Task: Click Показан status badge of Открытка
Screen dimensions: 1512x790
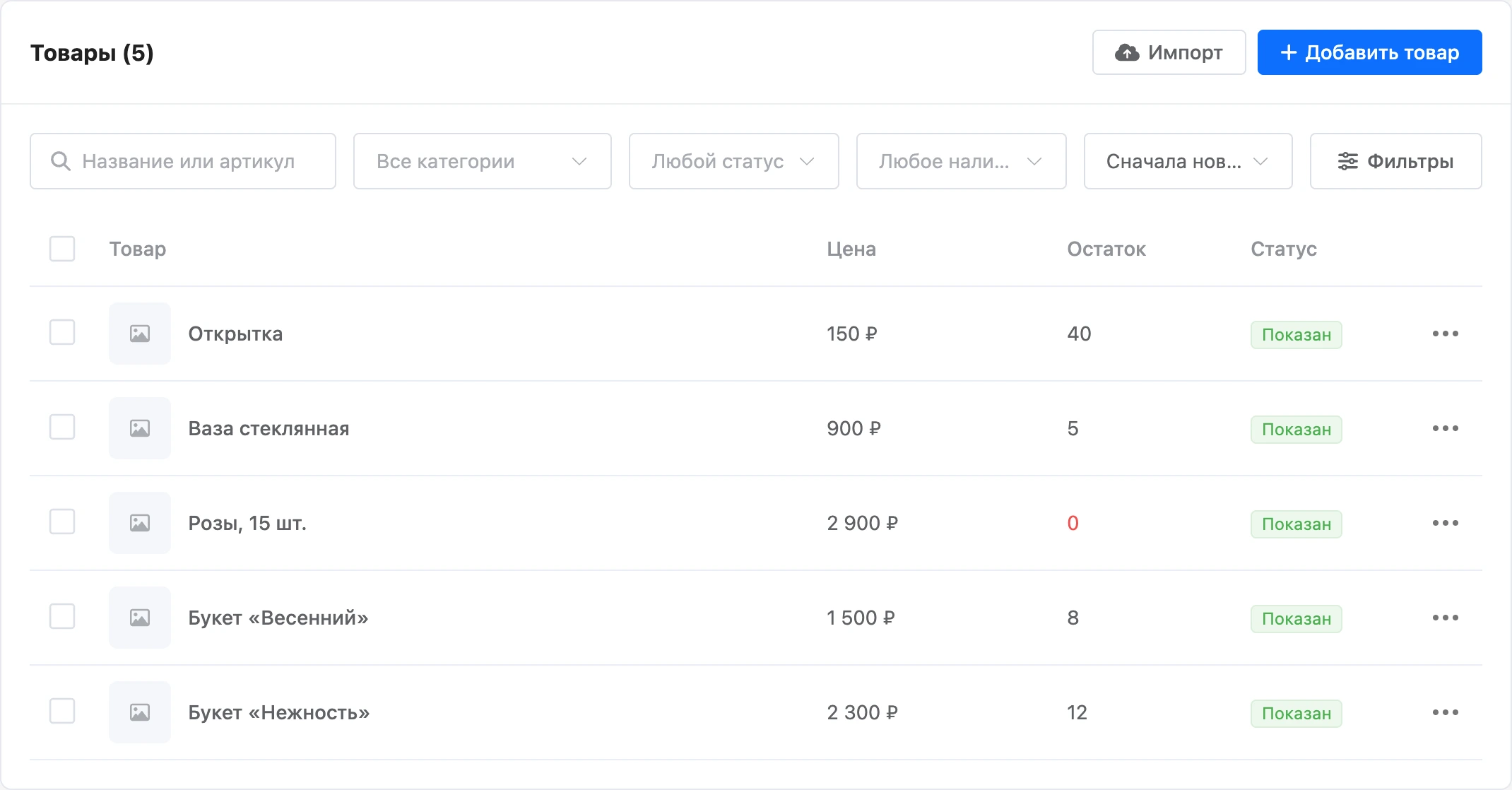Action: (1297, 335)
